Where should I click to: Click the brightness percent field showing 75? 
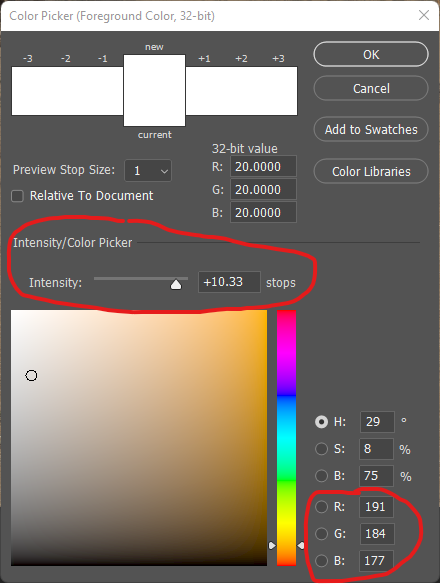pos(376,476)
